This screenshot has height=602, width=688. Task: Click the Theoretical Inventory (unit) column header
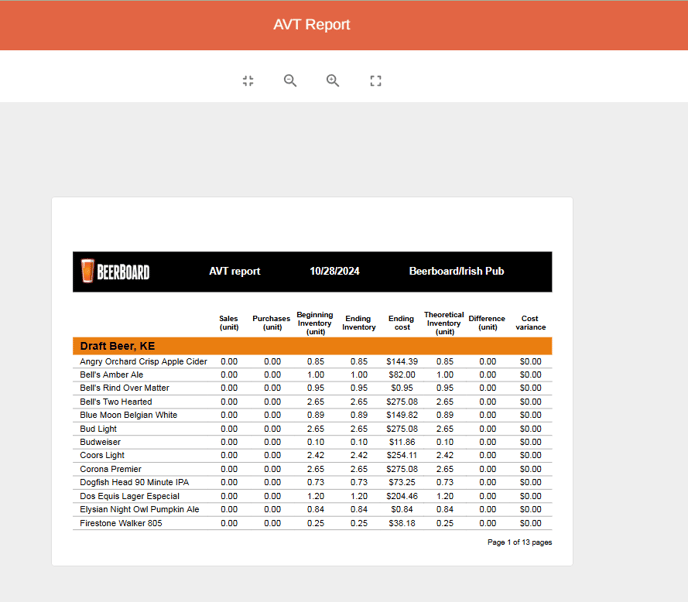[444, 323]
